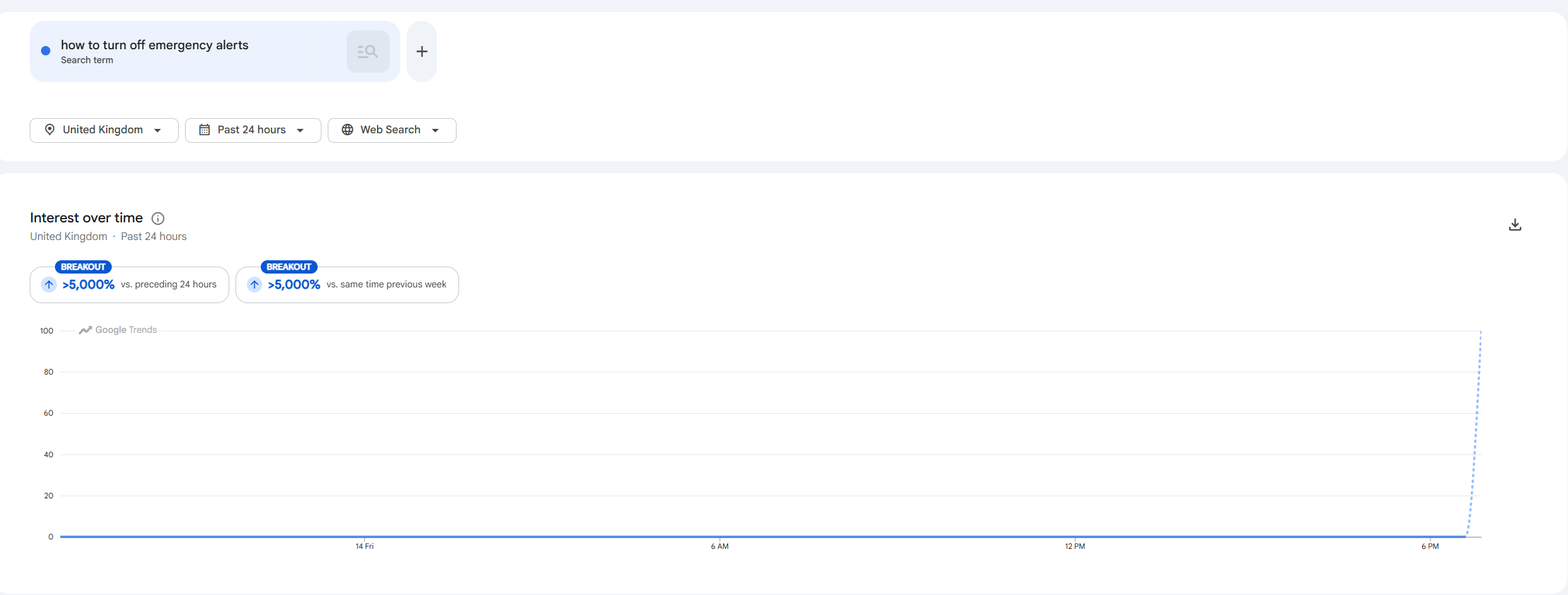Open the Interest over time info icon
Image resolution: width=1568 pixels, height=595 pixels.
(158, 219)
